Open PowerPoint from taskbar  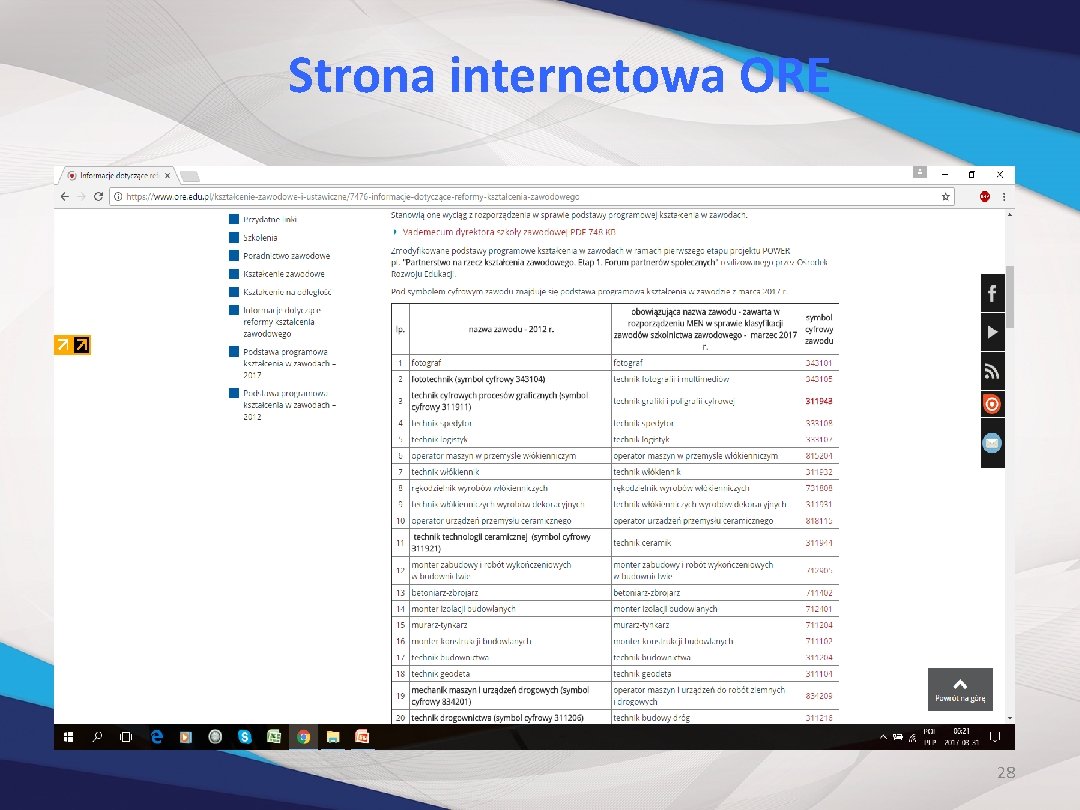[362, 737]
